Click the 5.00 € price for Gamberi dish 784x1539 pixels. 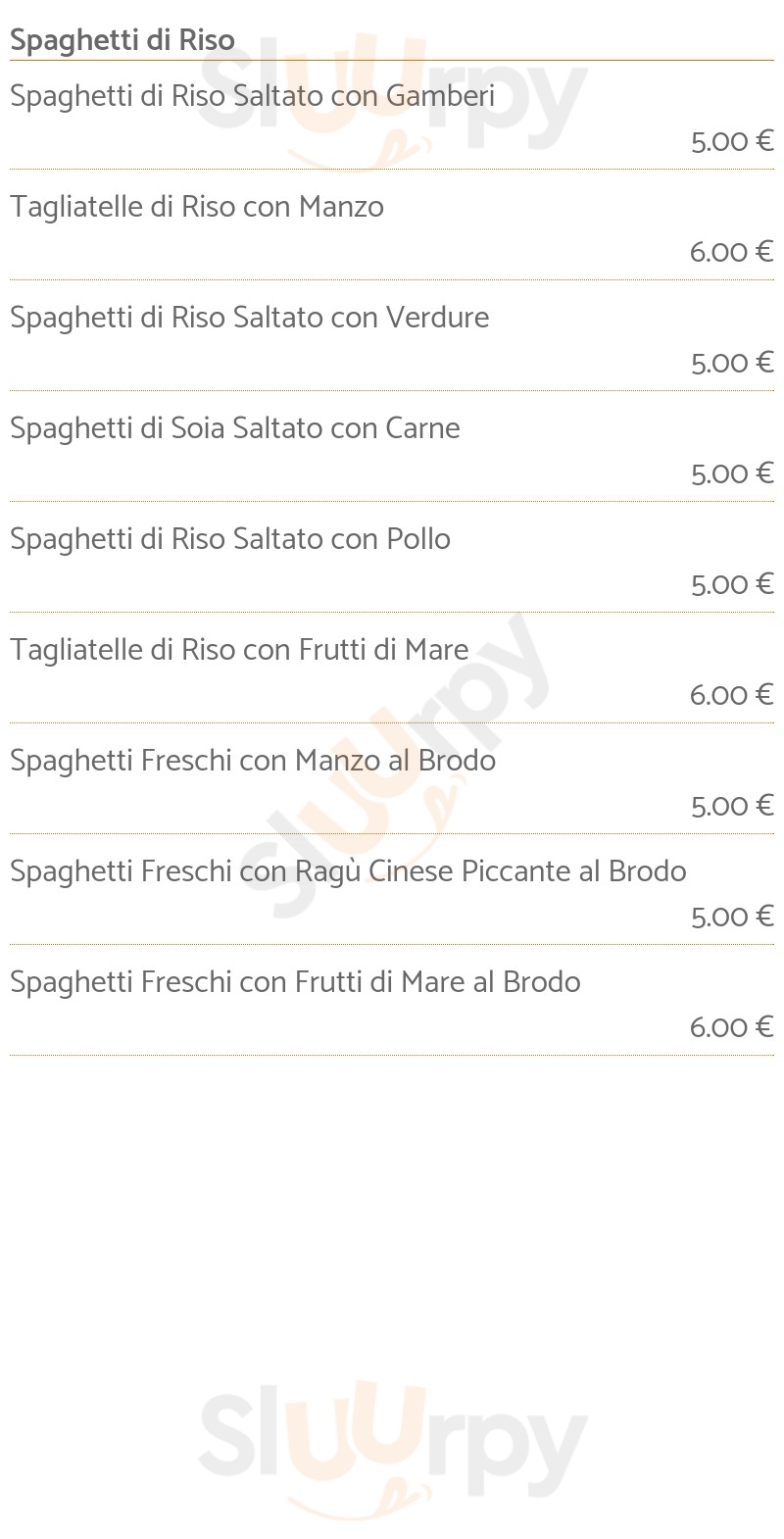(732, 141)
